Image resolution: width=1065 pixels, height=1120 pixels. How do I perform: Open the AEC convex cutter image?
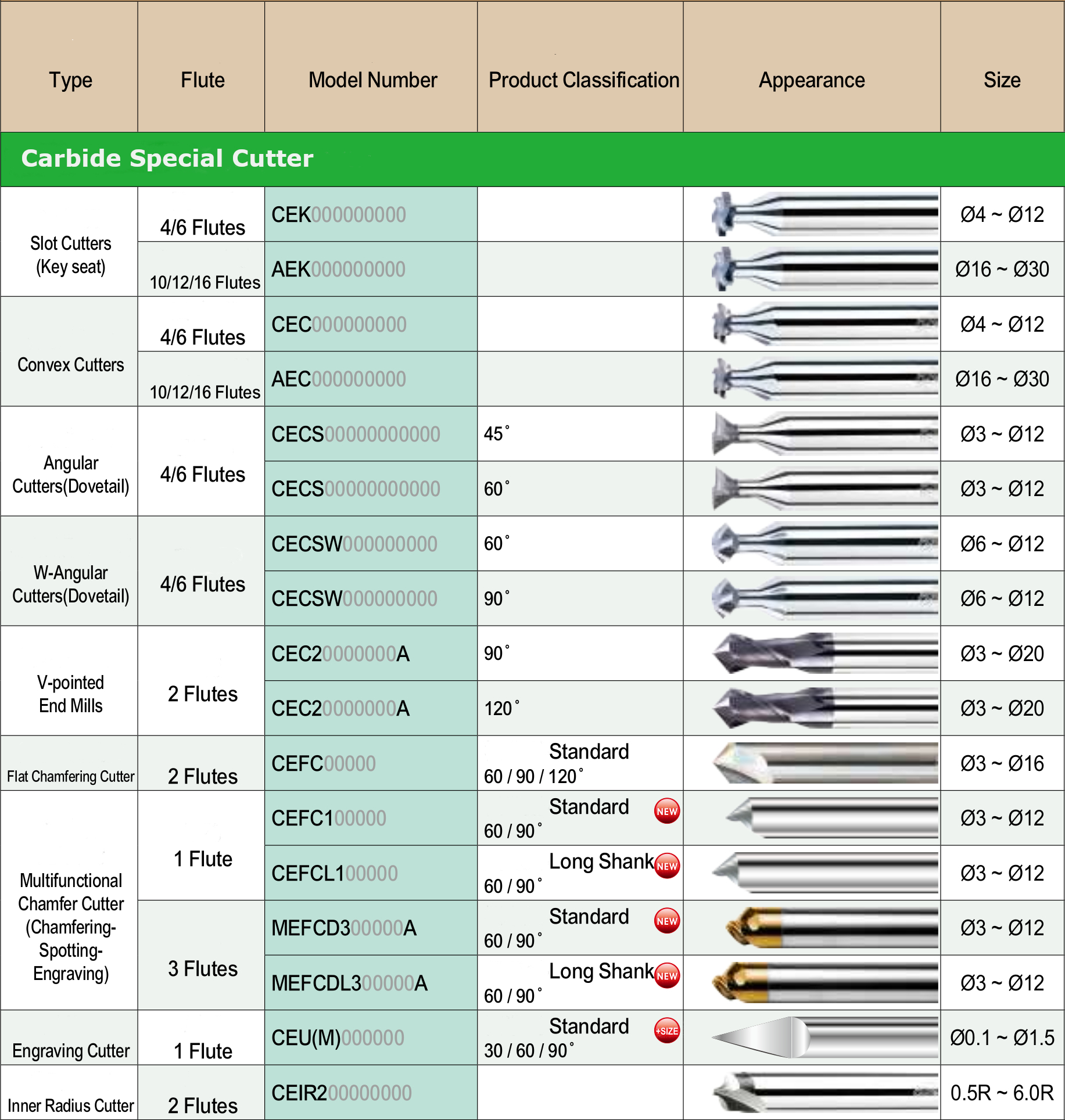click(824, 379)
